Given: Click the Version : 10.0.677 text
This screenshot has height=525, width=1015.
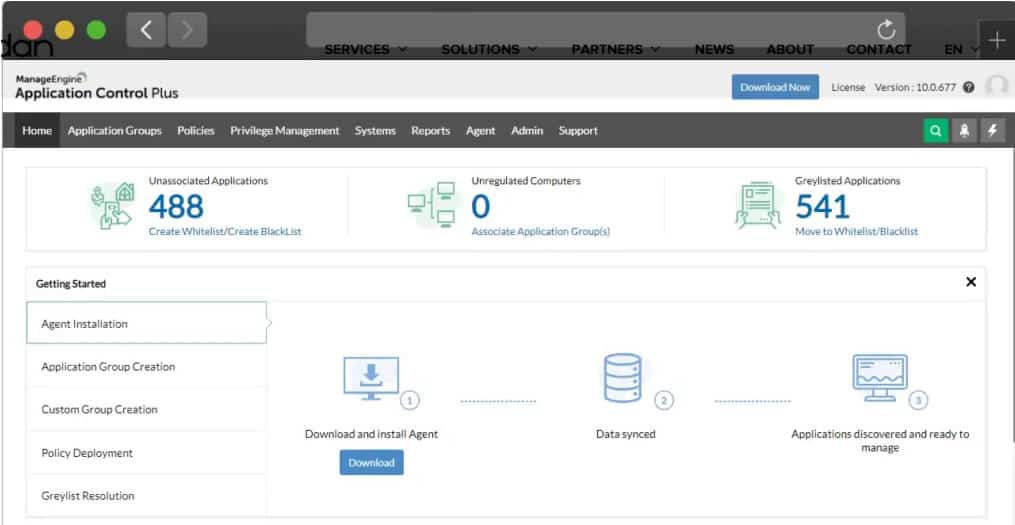Looking at the screenshot, I should coord(915,87).
